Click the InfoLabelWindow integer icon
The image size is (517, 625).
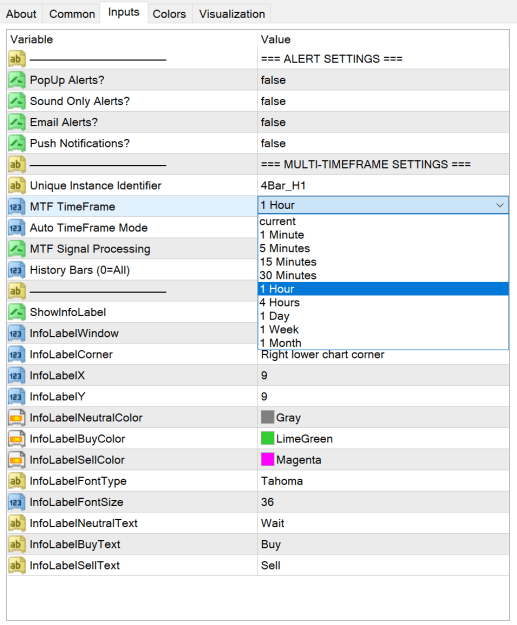pos(17,333)
